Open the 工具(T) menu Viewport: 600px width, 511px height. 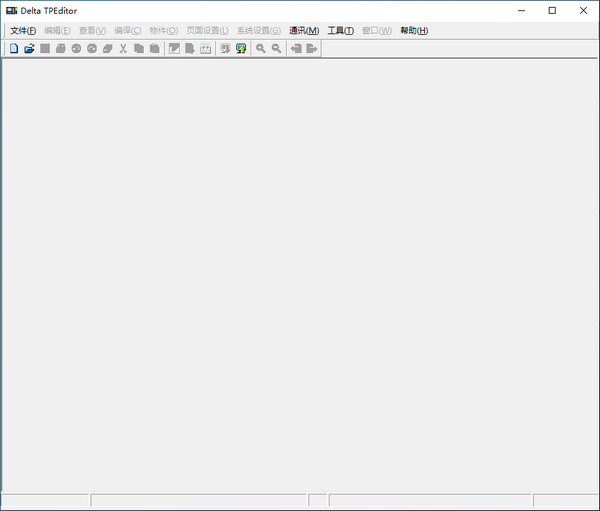click(341, 31)
